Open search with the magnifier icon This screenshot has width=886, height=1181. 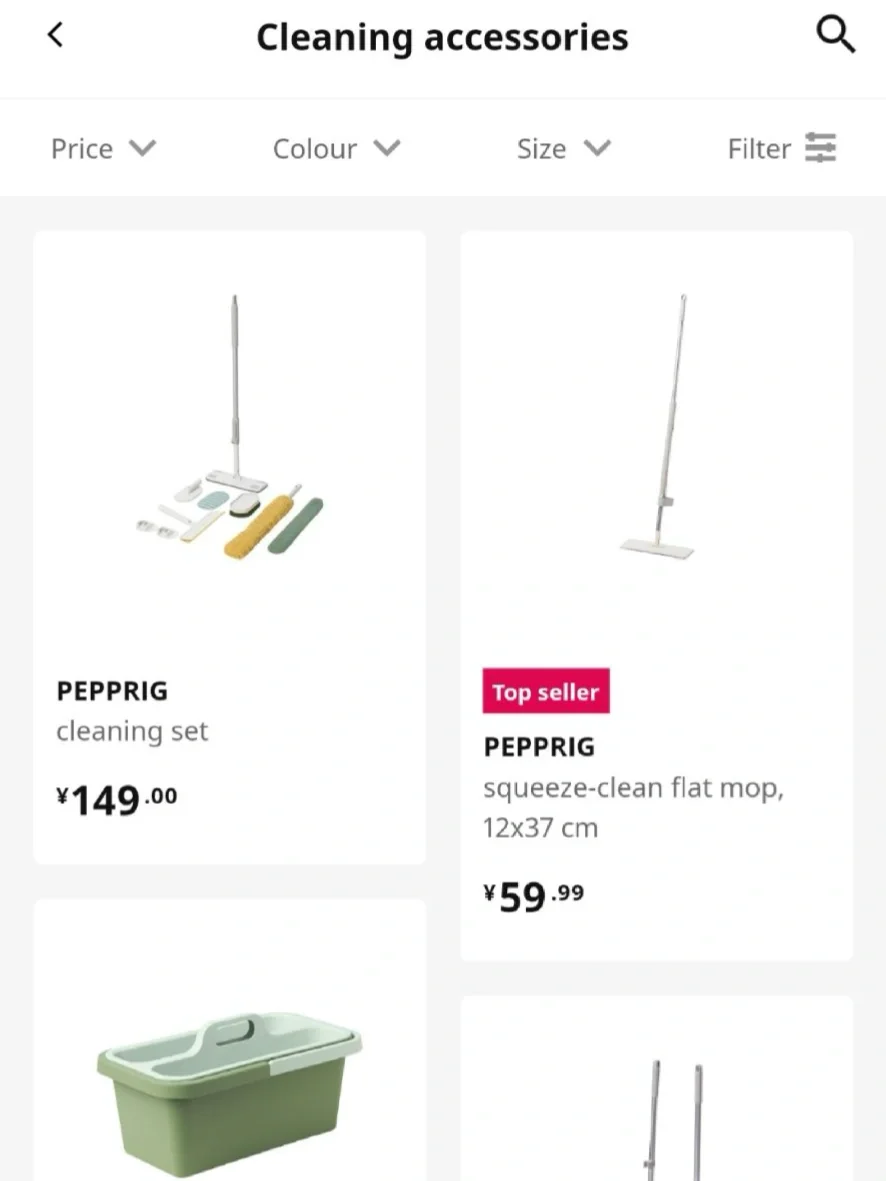point(835,36)
